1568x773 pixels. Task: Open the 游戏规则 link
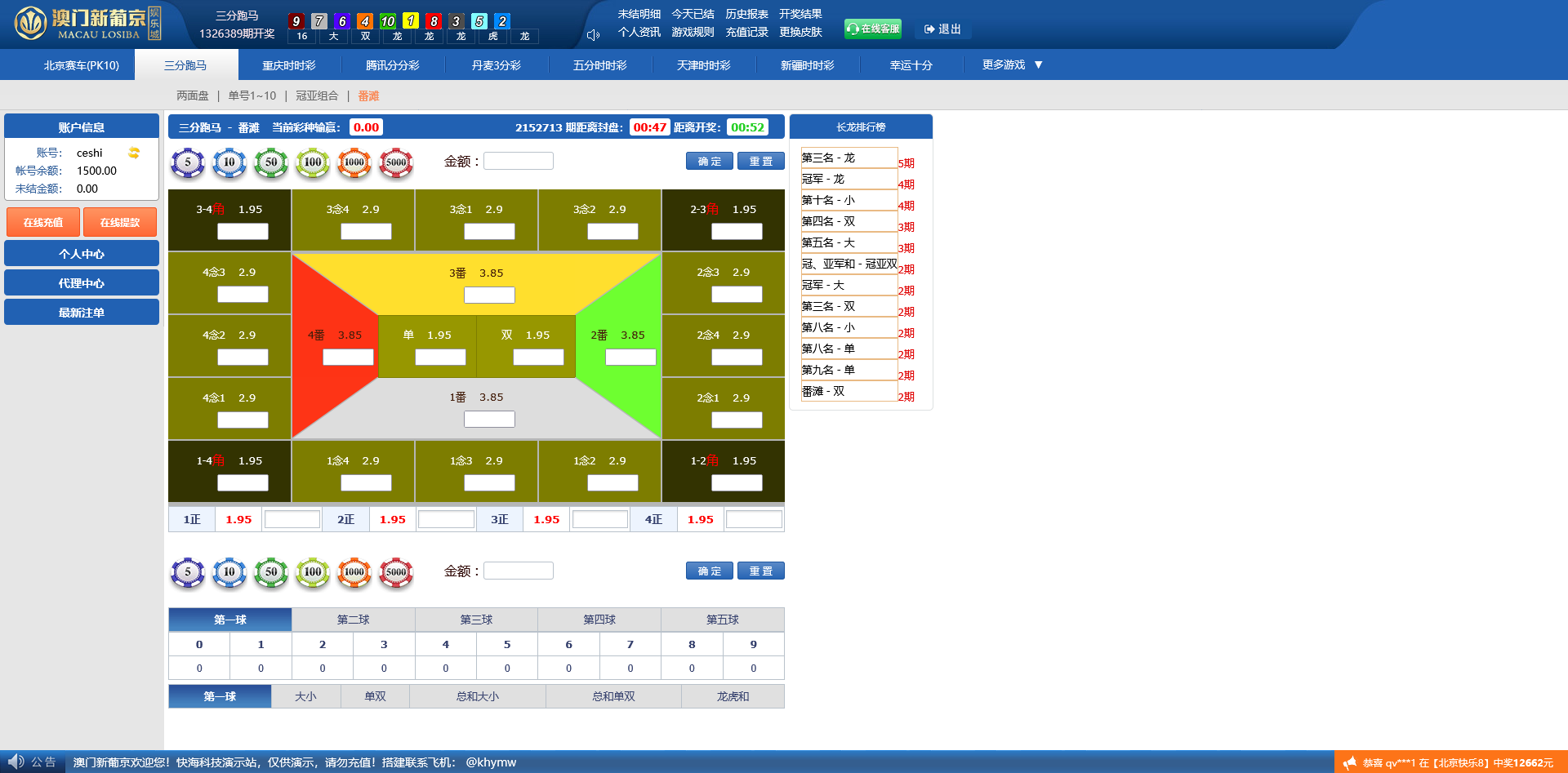coord(693,32)
